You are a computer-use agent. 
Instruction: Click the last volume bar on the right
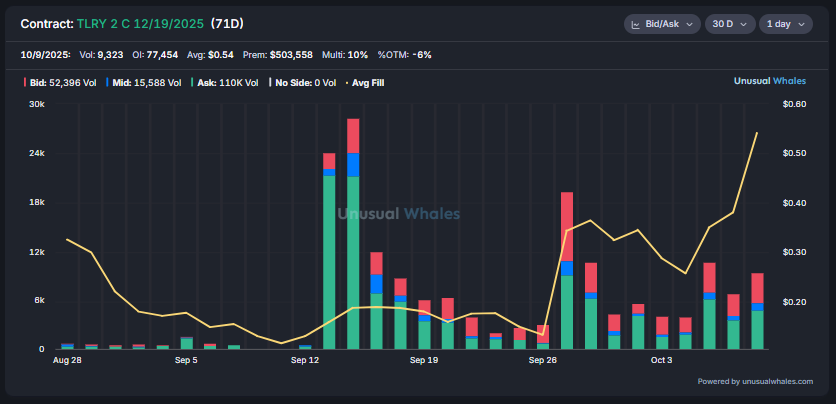click(x=757, y=312)
